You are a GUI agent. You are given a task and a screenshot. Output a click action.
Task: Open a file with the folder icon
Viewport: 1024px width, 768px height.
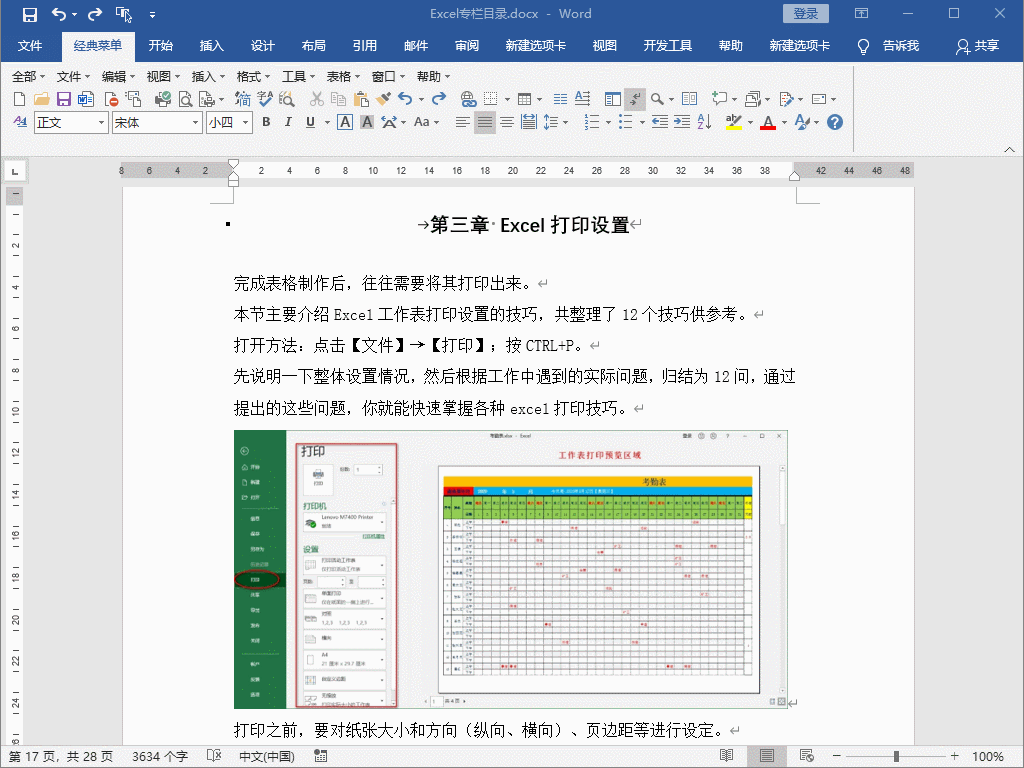click(42, 99)
